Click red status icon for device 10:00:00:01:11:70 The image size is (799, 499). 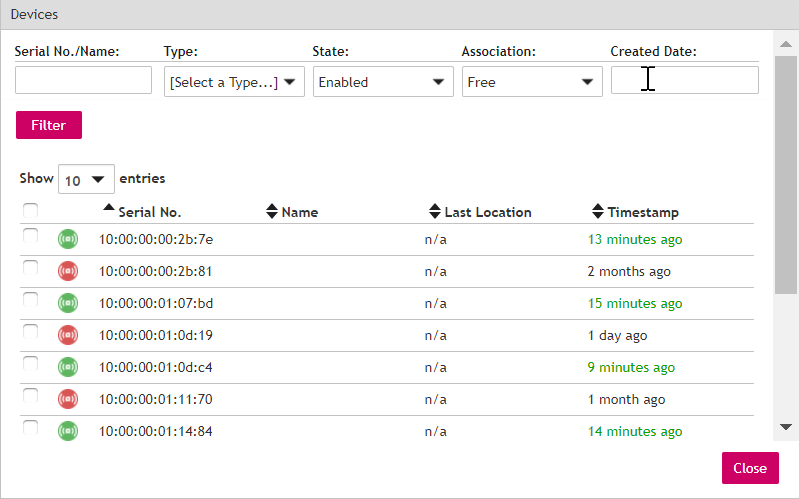pyautogui.click(x=68, y=399)
